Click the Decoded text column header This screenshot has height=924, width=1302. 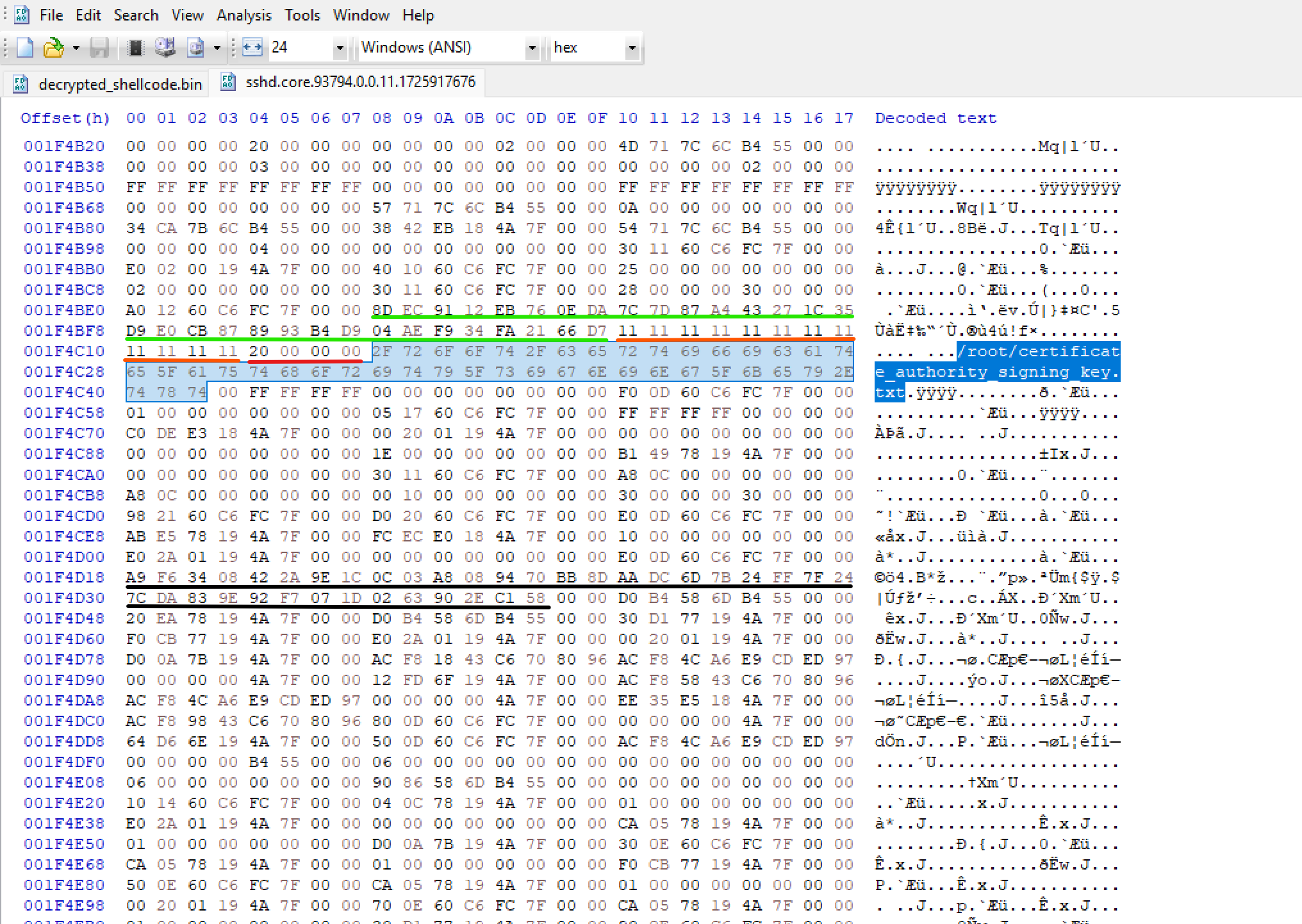click(x=935, y=118)
